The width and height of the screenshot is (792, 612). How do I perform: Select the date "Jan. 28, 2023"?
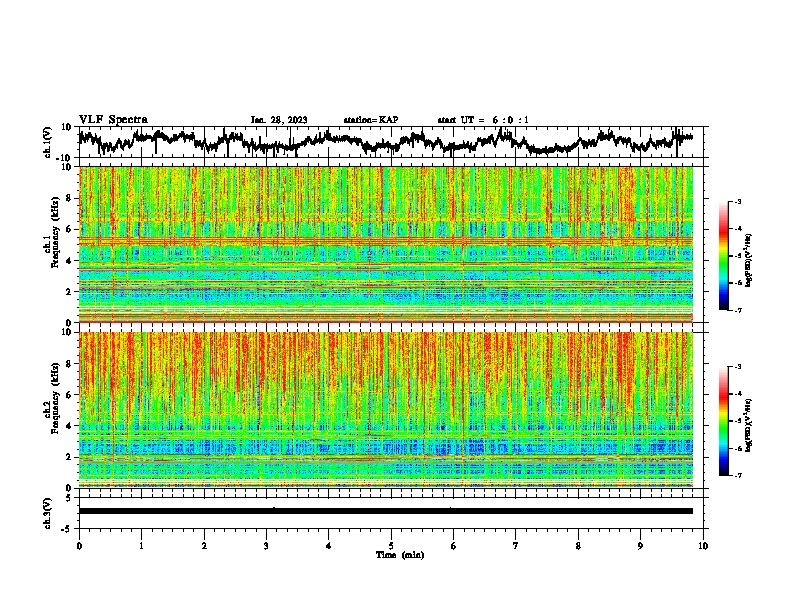pos(279,120)
